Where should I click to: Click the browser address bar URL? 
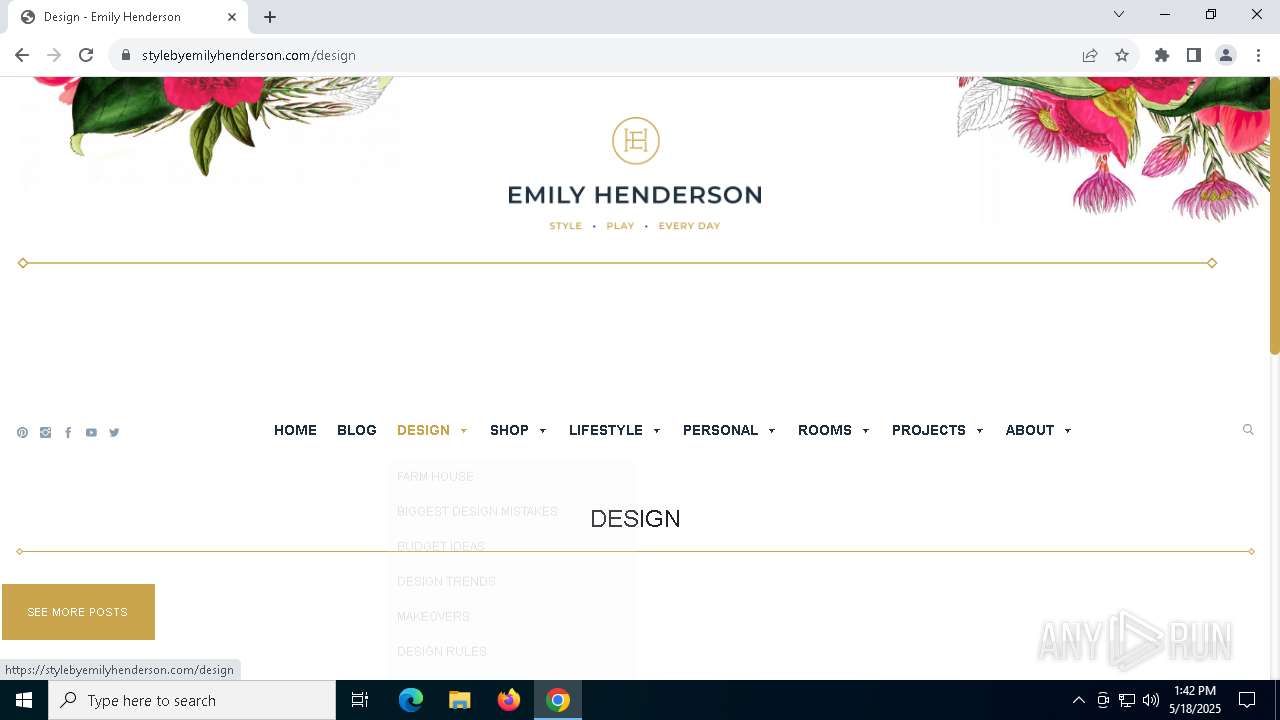249,55
